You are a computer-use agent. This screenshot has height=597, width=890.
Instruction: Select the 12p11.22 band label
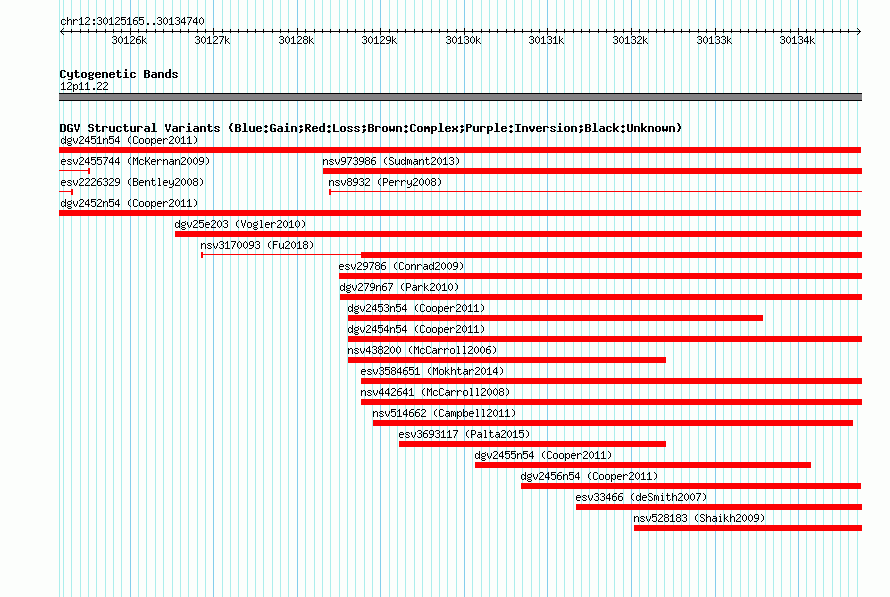[84, 86]
